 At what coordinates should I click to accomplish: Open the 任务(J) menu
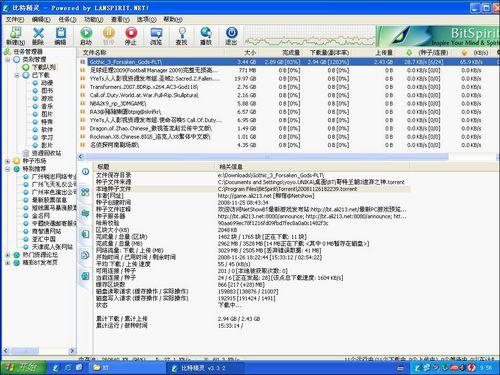click(x=67, y=19)
